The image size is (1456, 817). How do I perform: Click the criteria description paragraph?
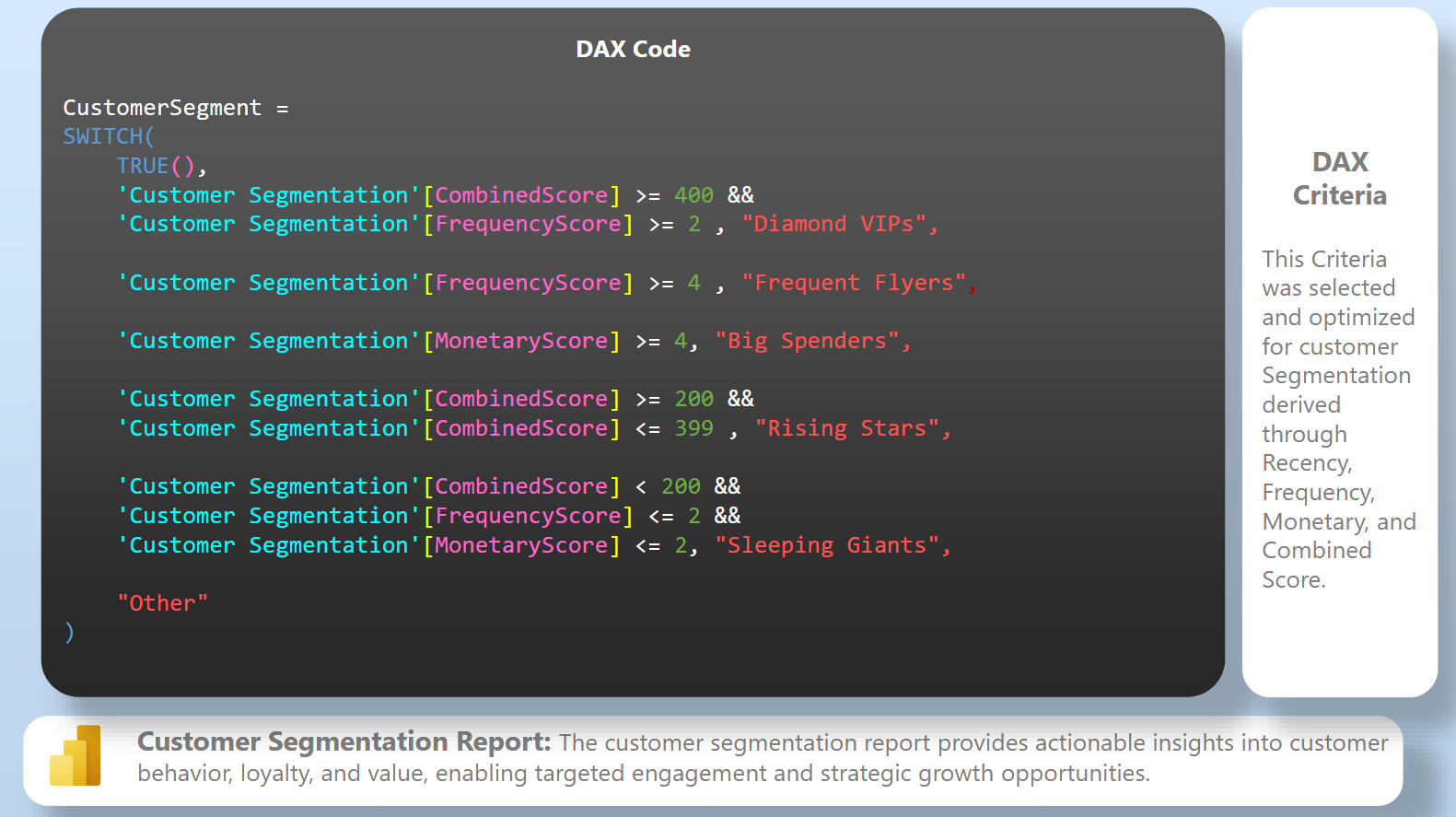coord(1338,419)
